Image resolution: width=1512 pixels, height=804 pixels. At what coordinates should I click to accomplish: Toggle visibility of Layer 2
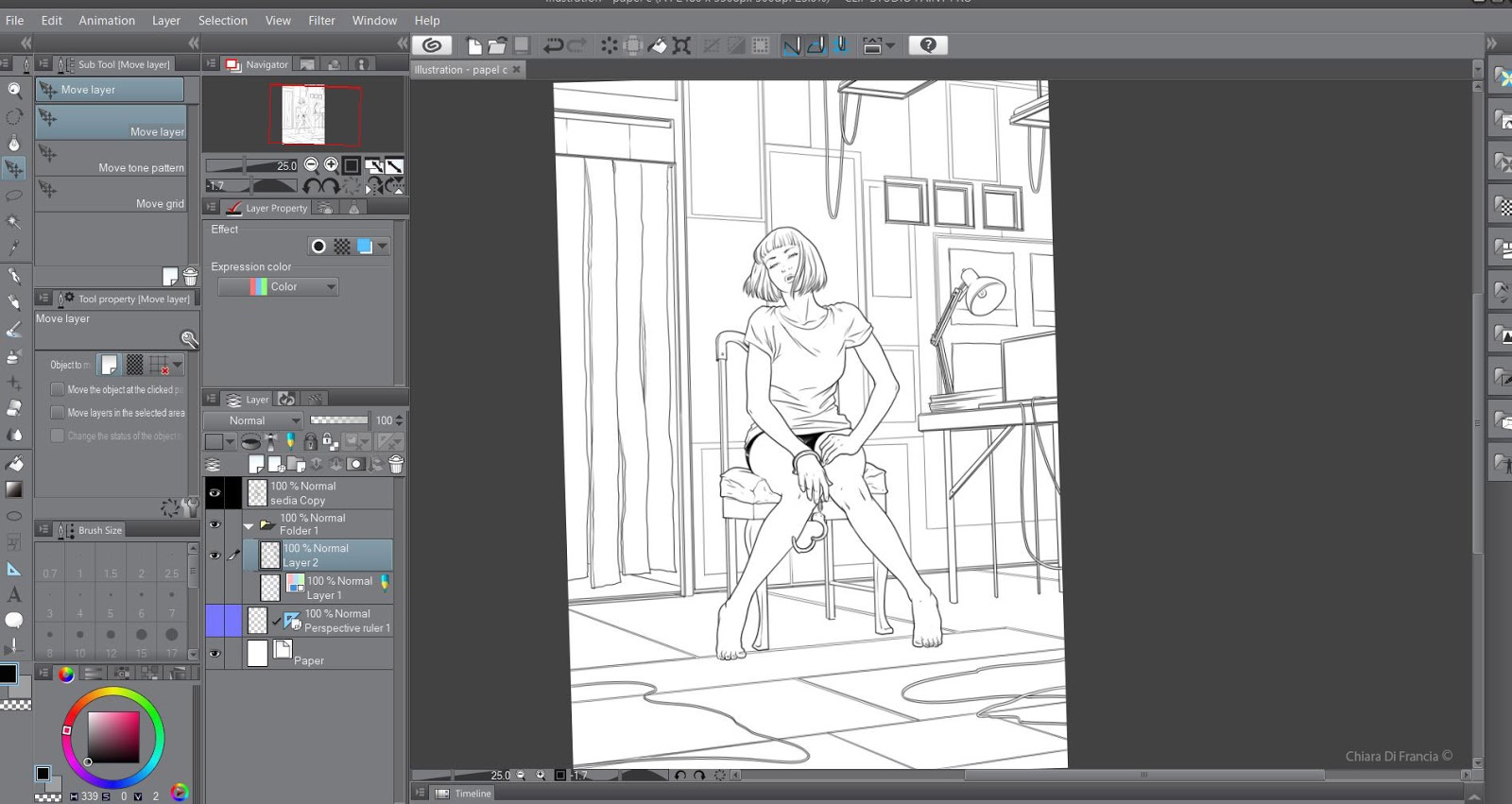coord(215,556)
